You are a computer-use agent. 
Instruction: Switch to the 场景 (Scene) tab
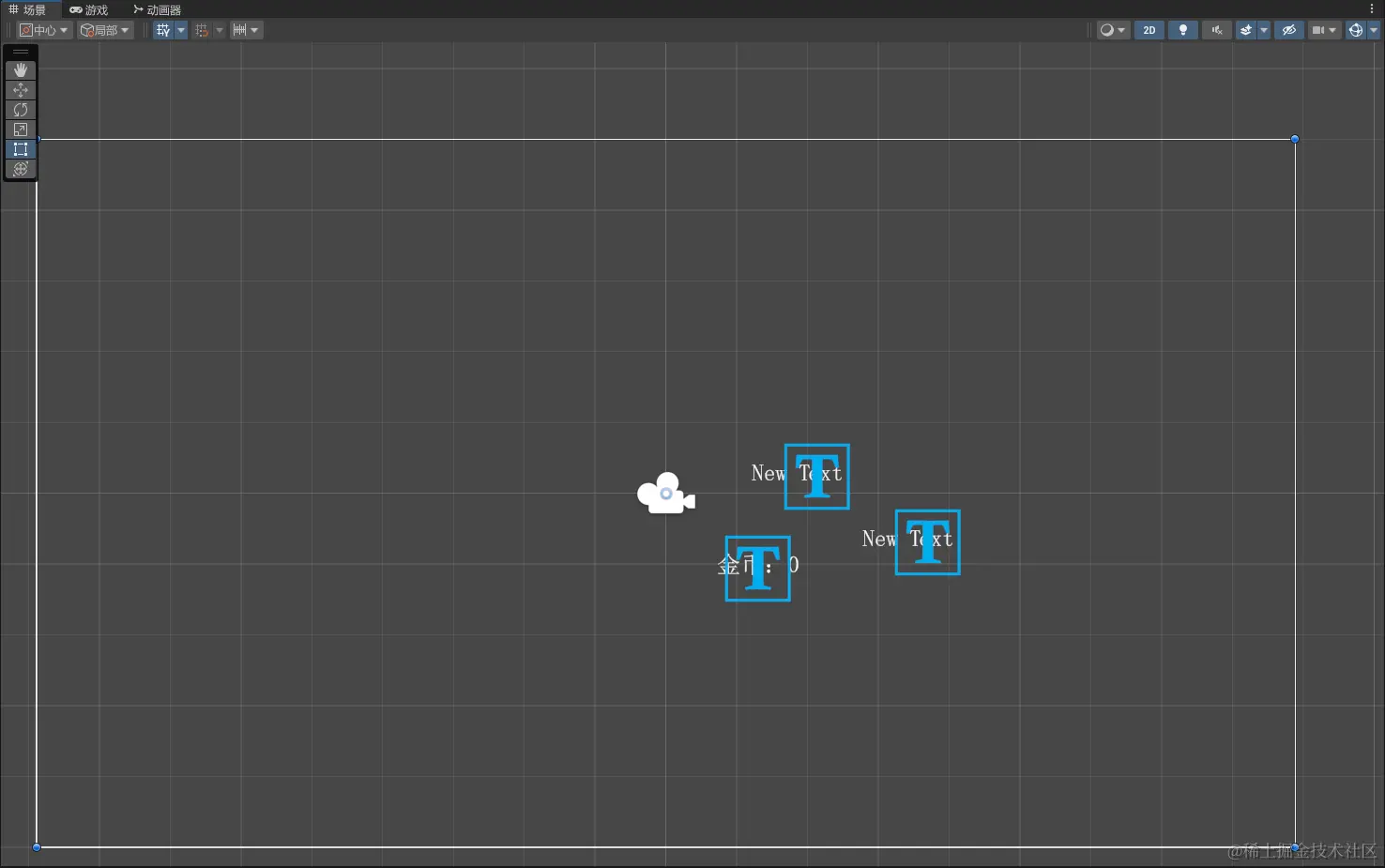(28, 9)
